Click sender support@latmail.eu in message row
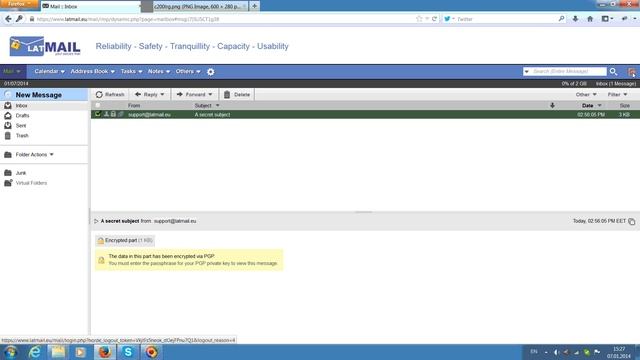640x360 pixels. click(149, 115)
